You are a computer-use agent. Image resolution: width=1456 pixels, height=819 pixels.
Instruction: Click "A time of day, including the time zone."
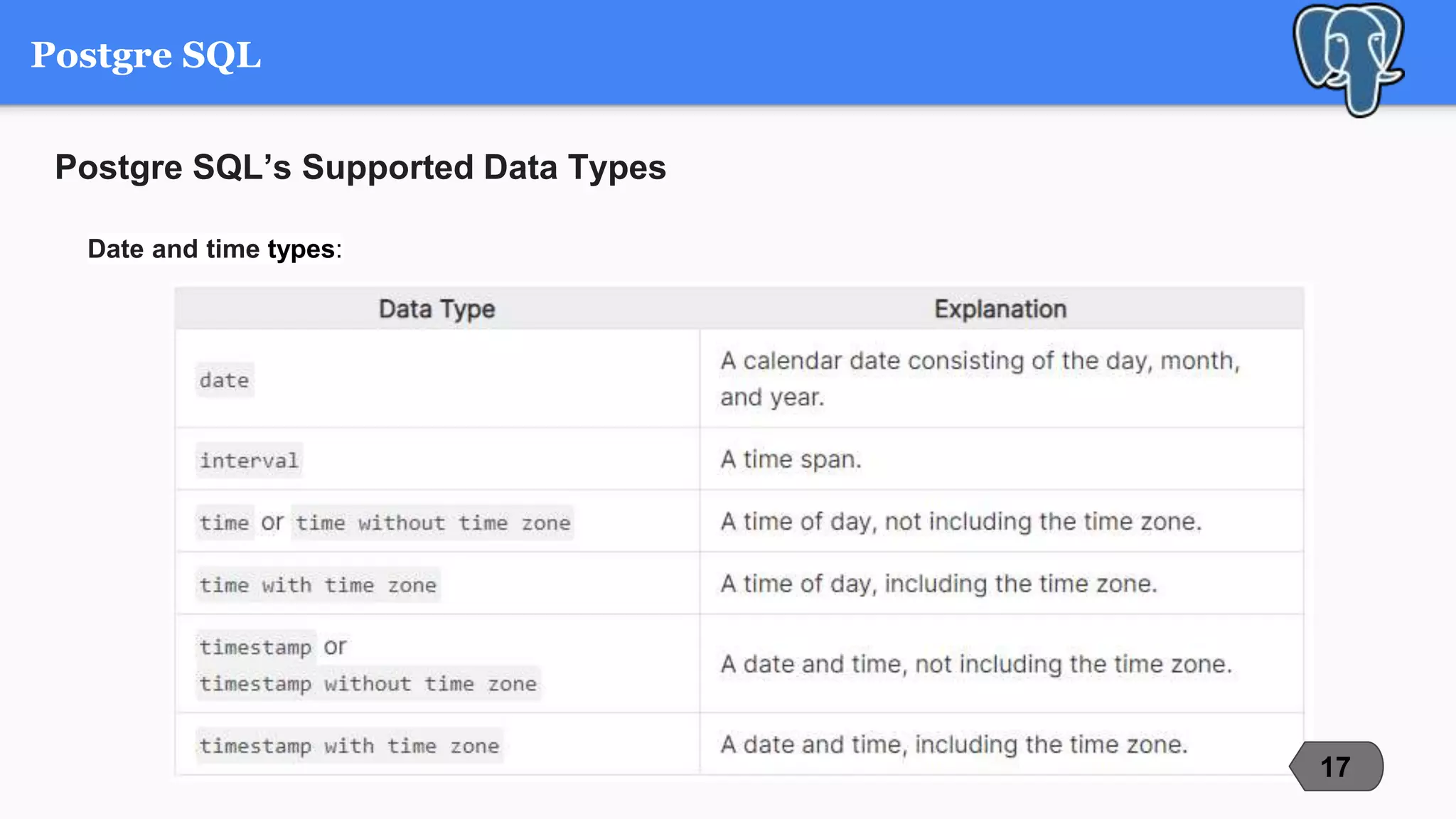(938, 584)
